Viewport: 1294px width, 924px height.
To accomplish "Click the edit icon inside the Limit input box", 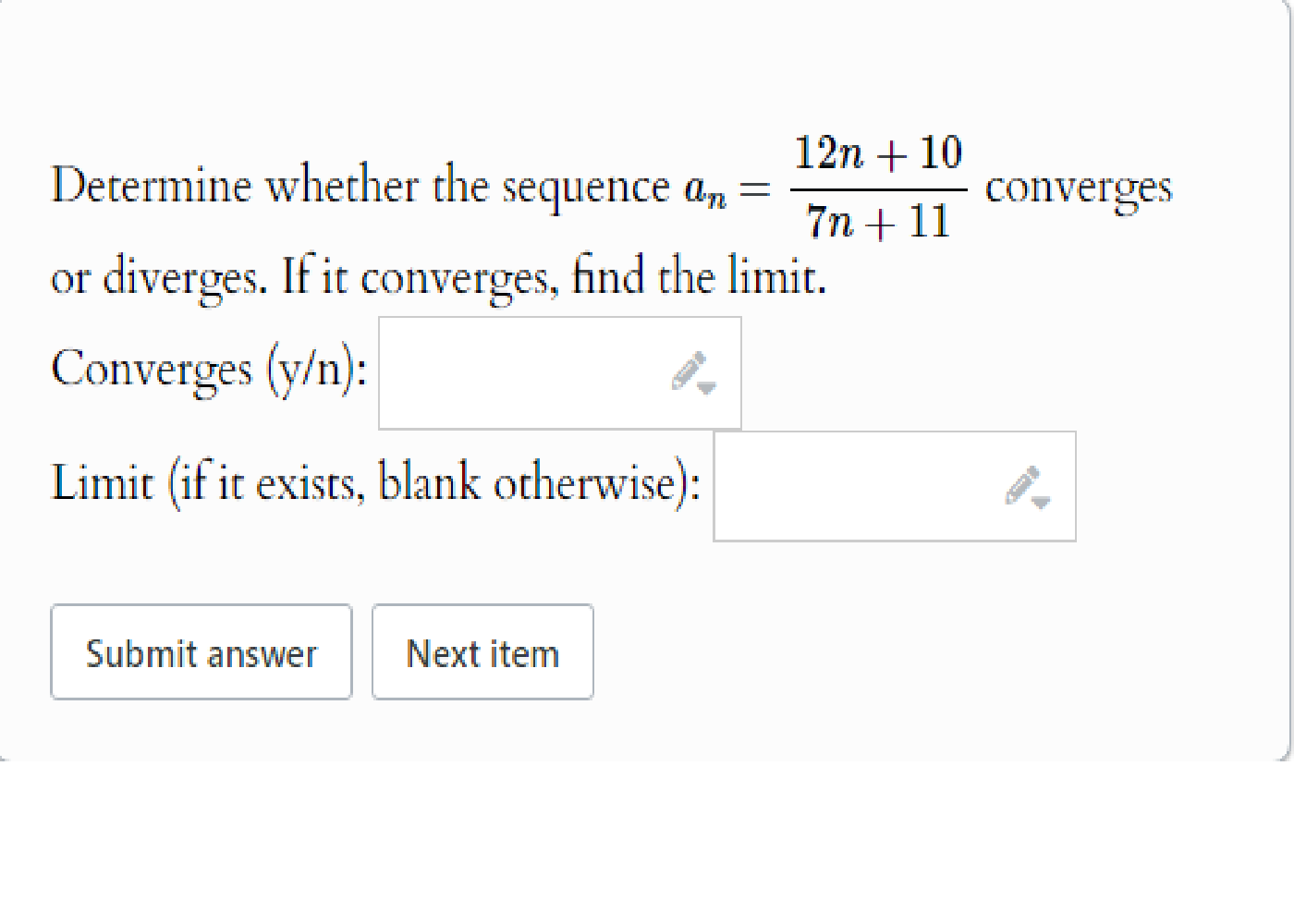I will [1021, 483].
